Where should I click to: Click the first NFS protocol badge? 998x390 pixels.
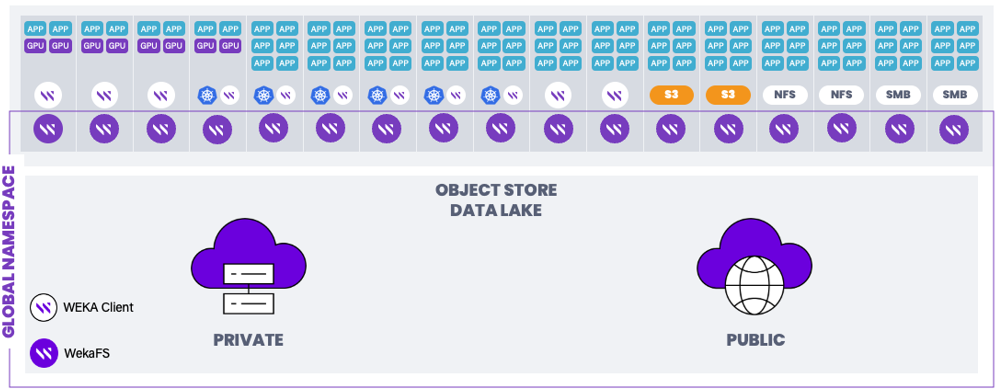tap(785, 94)
